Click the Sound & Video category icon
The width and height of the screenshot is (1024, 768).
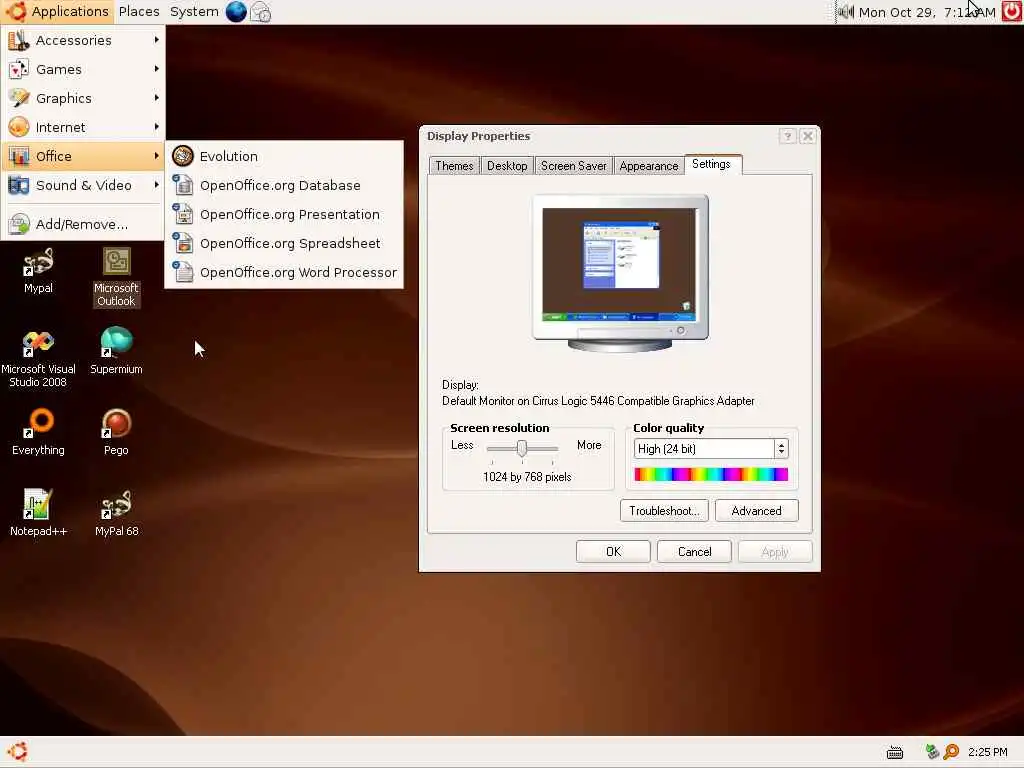coord(18,185)
